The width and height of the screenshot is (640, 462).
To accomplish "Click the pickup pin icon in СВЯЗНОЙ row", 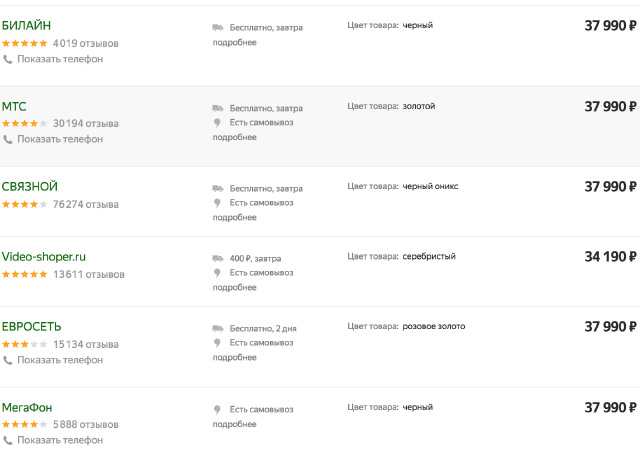I will 217,203.
